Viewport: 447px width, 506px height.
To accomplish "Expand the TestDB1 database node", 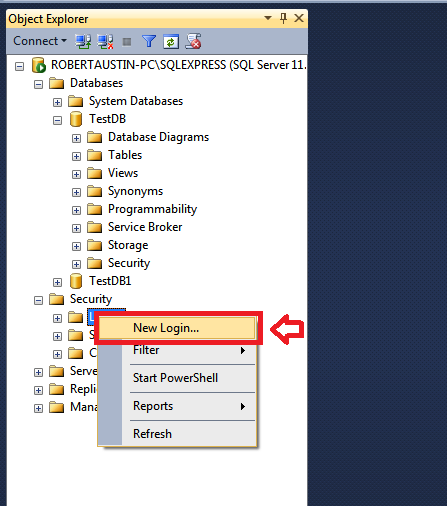I will click(x=57, y=282).
